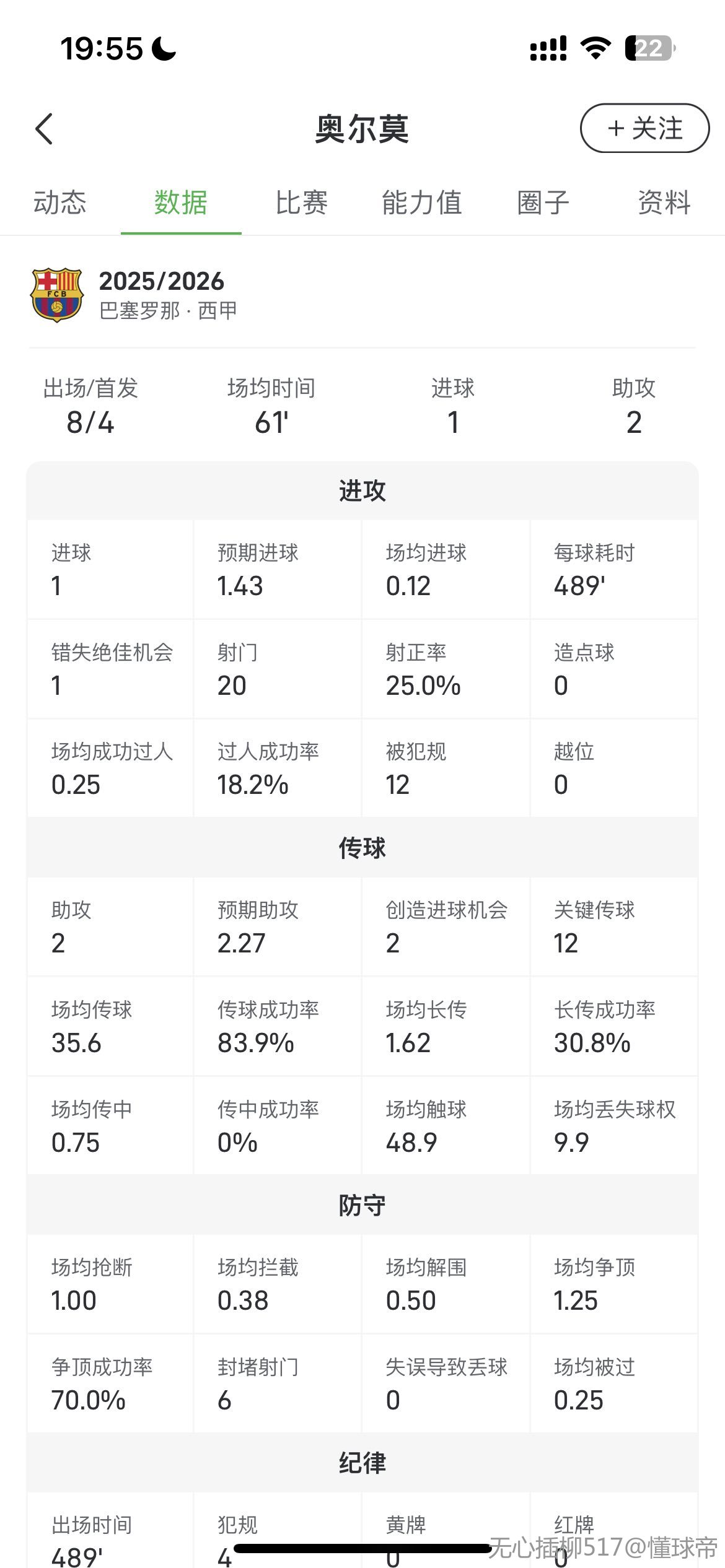Tap the moon Do Not Disturb icon
Screen dimensions: 725x1568
[x=164, y=48]
